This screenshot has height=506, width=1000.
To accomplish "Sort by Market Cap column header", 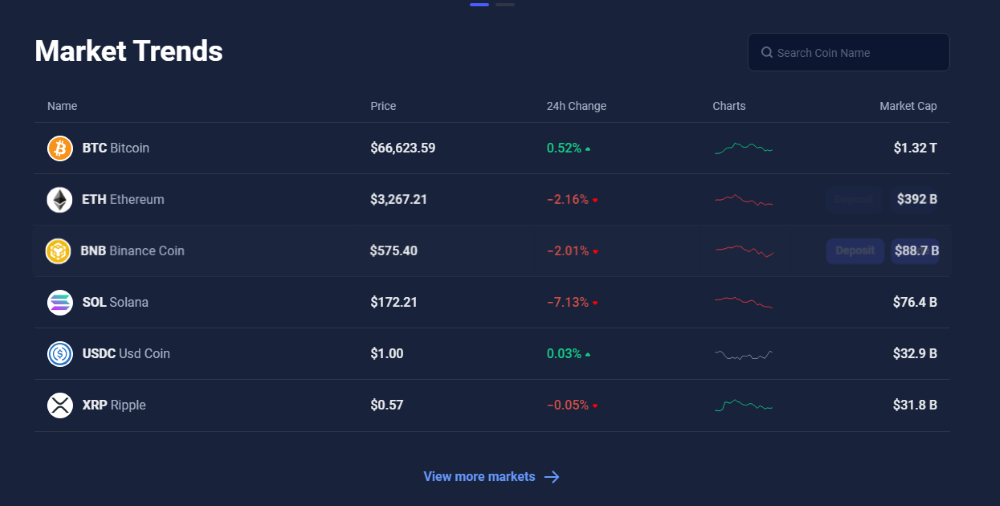I will click(x=908, y=106).
